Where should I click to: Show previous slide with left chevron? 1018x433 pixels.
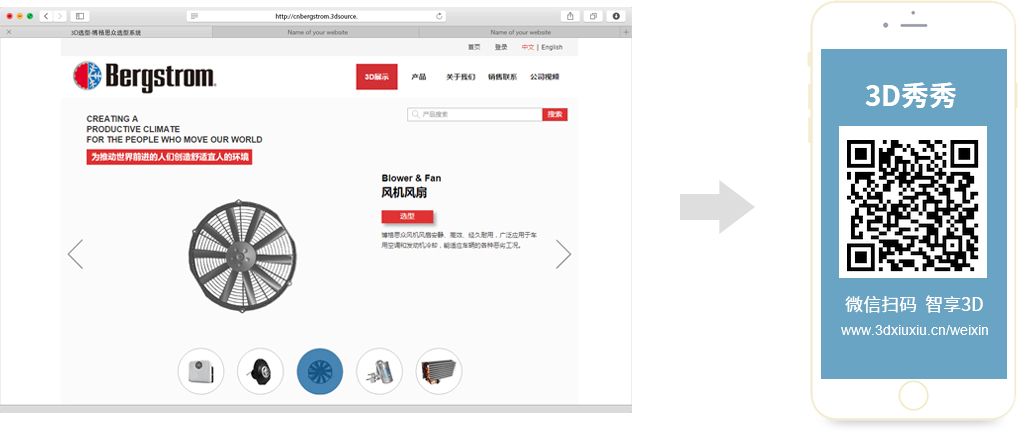[75, 254]
